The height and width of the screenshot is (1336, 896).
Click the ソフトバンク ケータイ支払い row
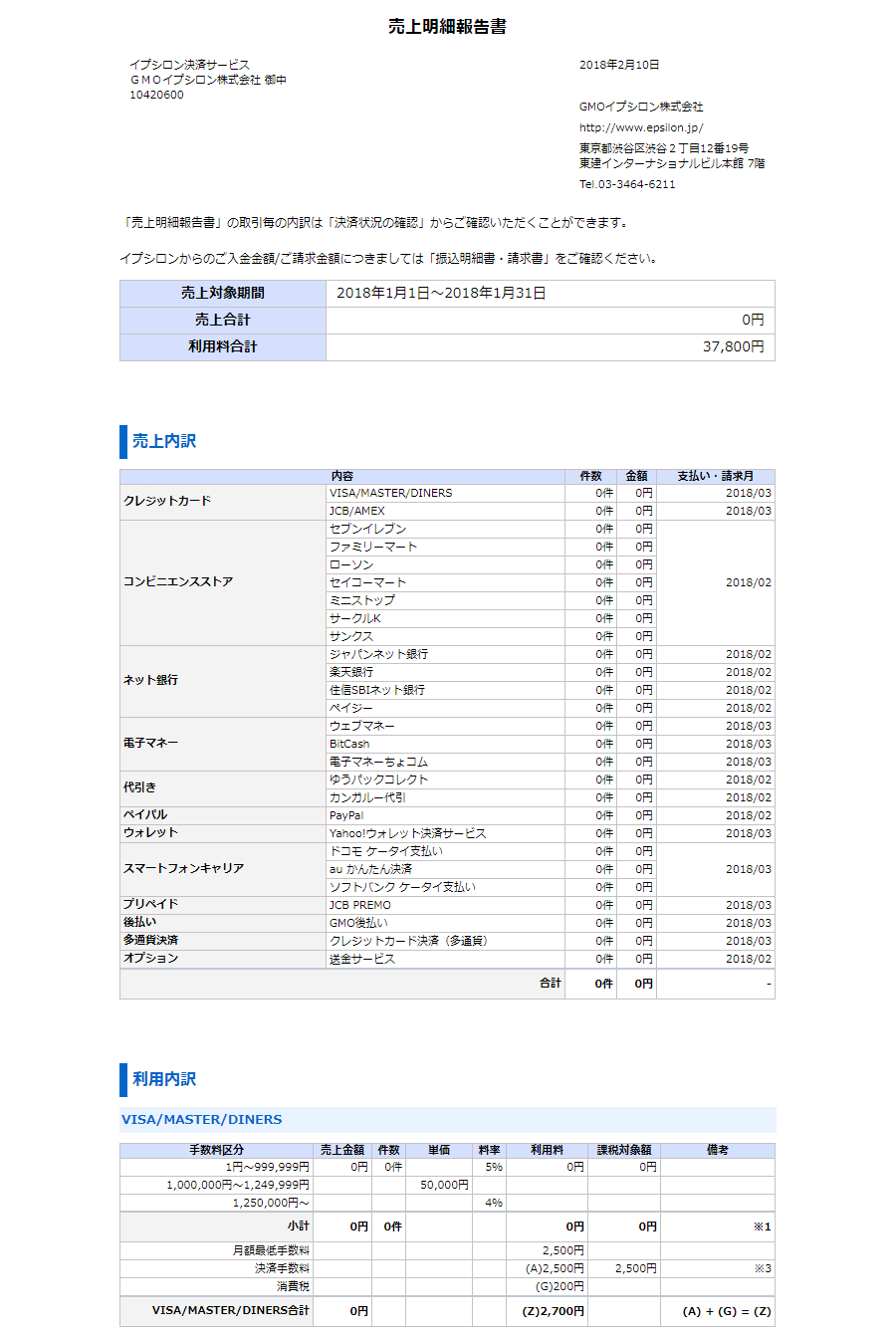(491, 888)
